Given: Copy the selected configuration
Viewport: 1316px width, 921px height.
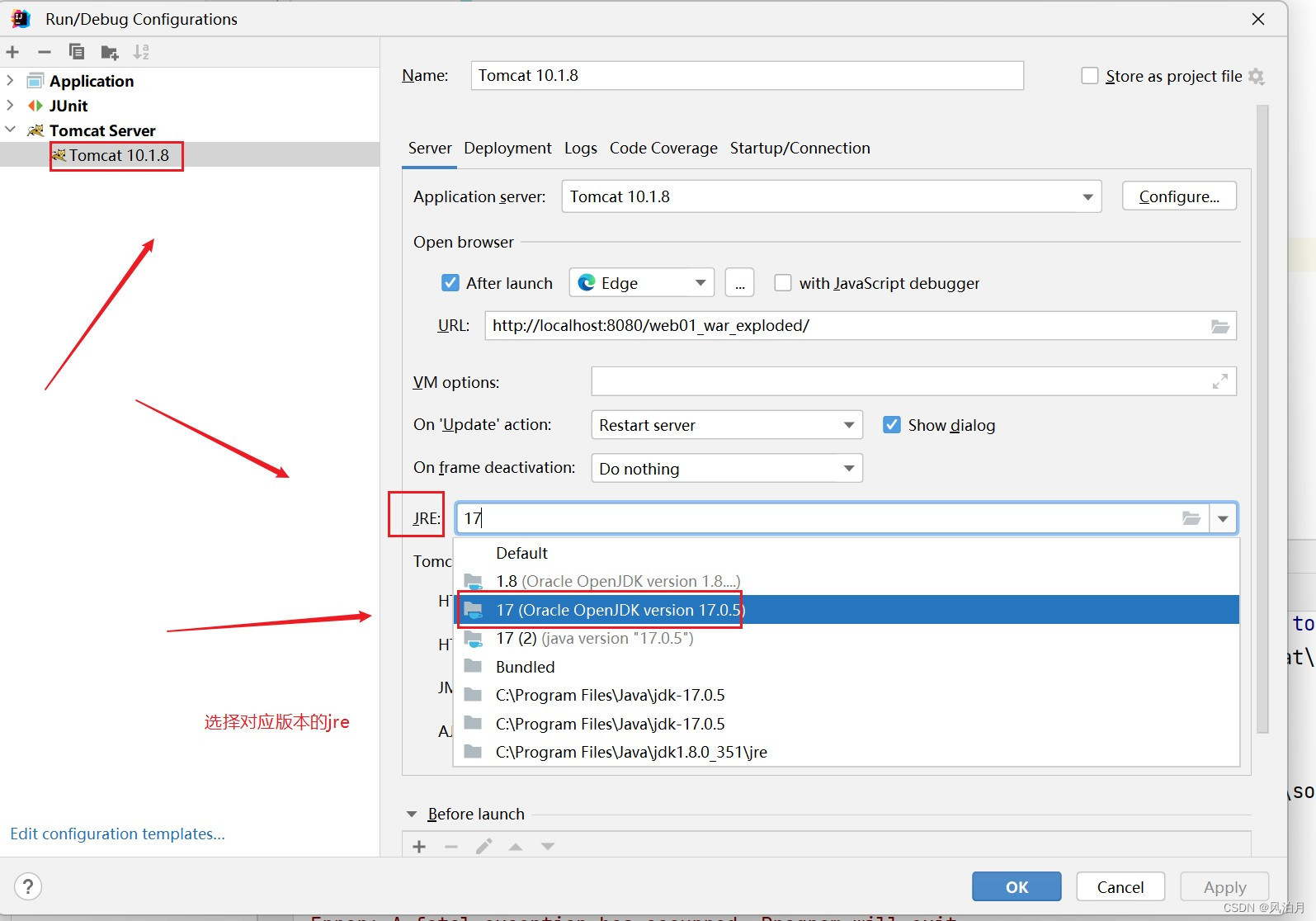Looking at the screenshot, I should tap(77, 52).
